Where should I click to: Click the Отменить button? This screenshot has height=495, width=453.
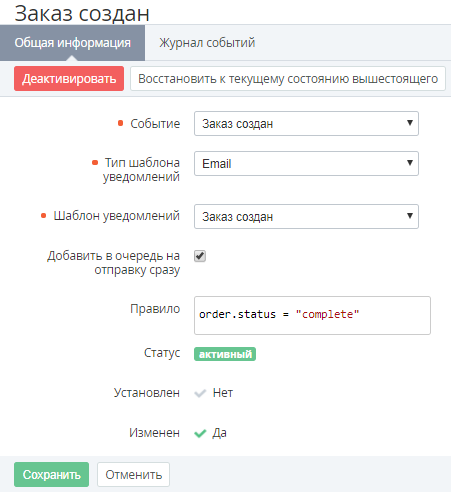pos(133,474)
